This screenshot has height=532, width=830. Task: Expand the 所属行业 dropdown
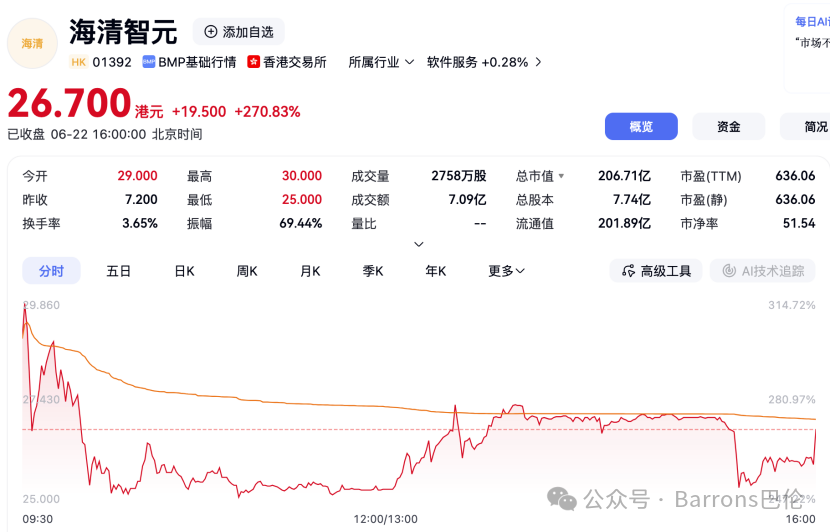click(x=381, y=62)
